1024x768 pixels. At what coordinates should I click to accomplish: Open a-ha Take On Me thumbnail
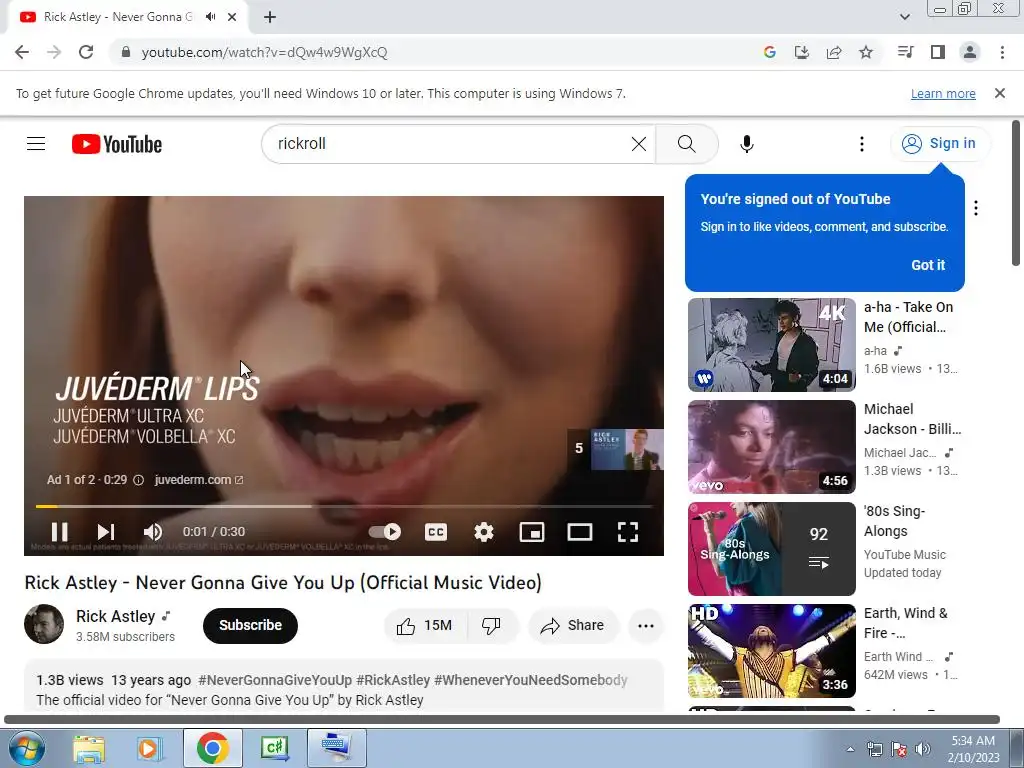click(x=771, y=345)
